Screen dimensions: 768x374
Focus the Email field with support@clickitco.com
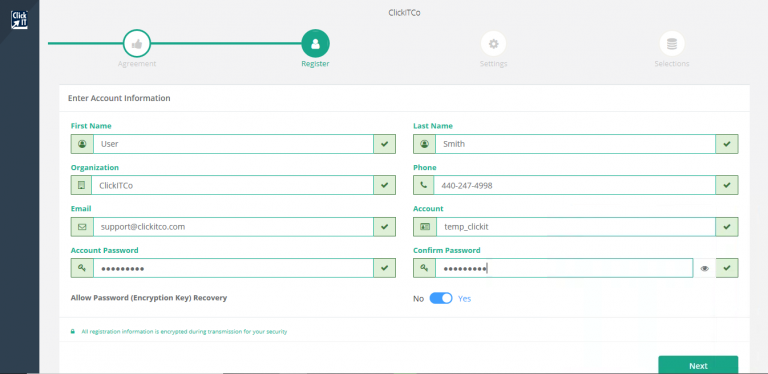(233, 227)
